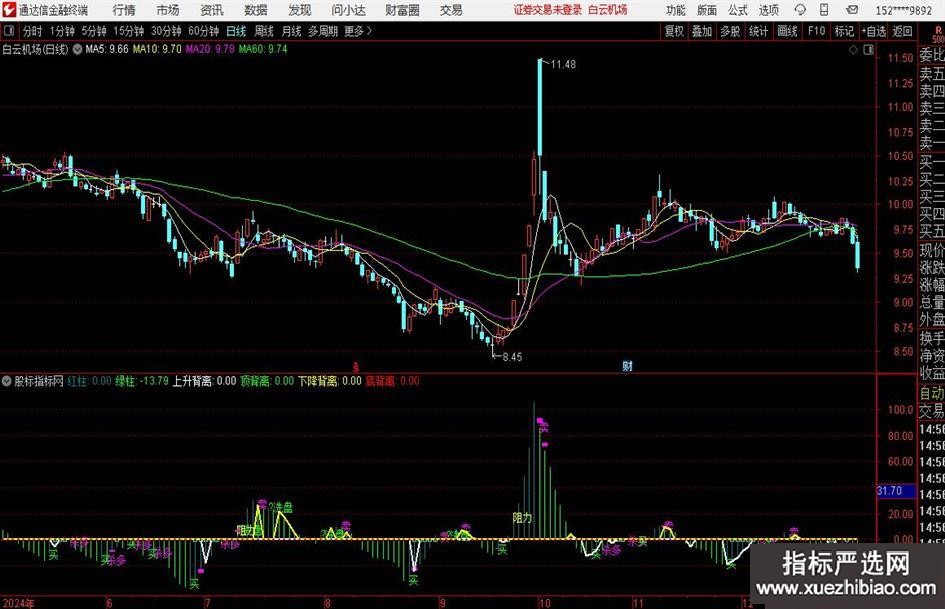Click the round icon beside 股标指标网 indicator

coord(7,381)
